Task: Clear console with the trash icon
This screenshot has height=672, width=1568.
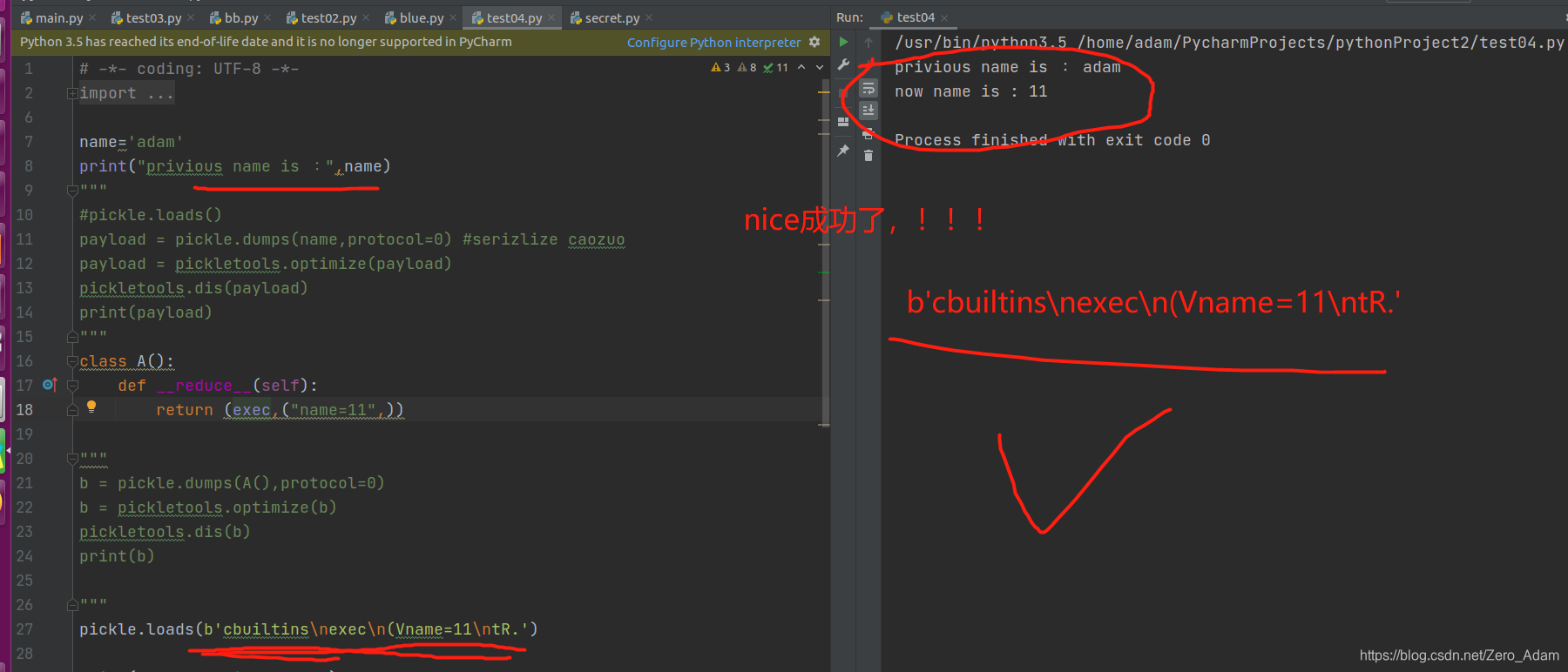Action: 868,156
